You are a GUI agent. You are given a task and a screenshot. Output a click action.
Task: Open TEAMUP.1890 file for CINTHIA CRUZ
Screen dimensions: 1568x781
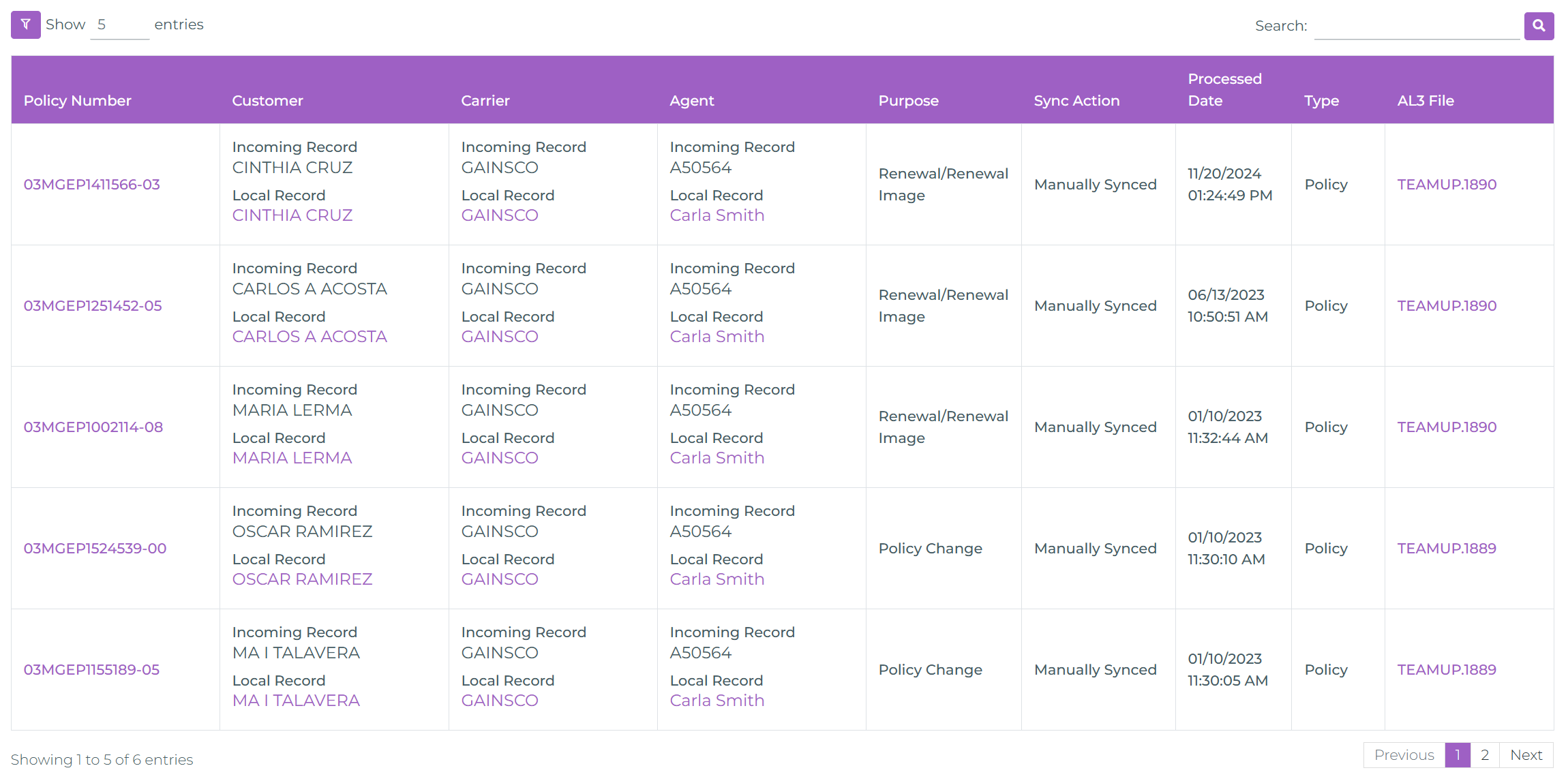1447,185
